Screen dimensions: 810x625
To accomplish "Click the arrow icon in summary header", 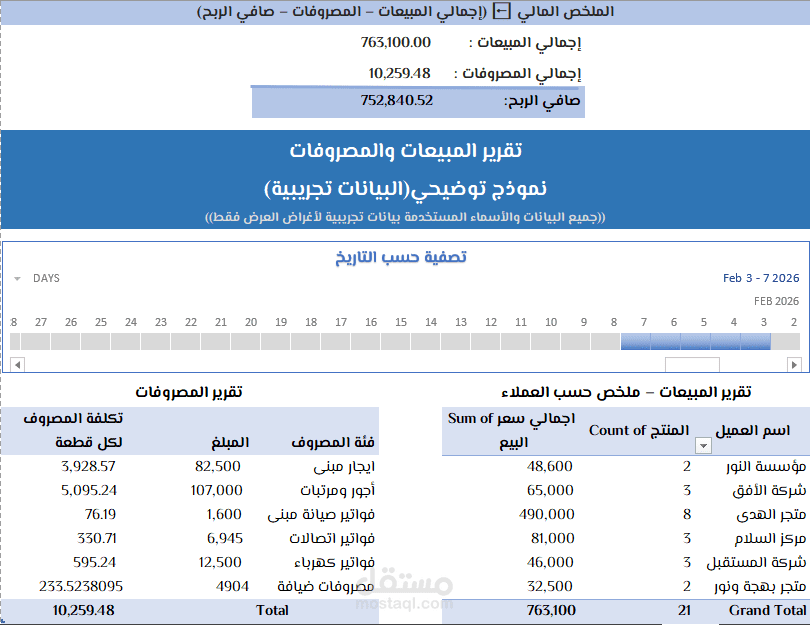I will click(x=501, y=11).
